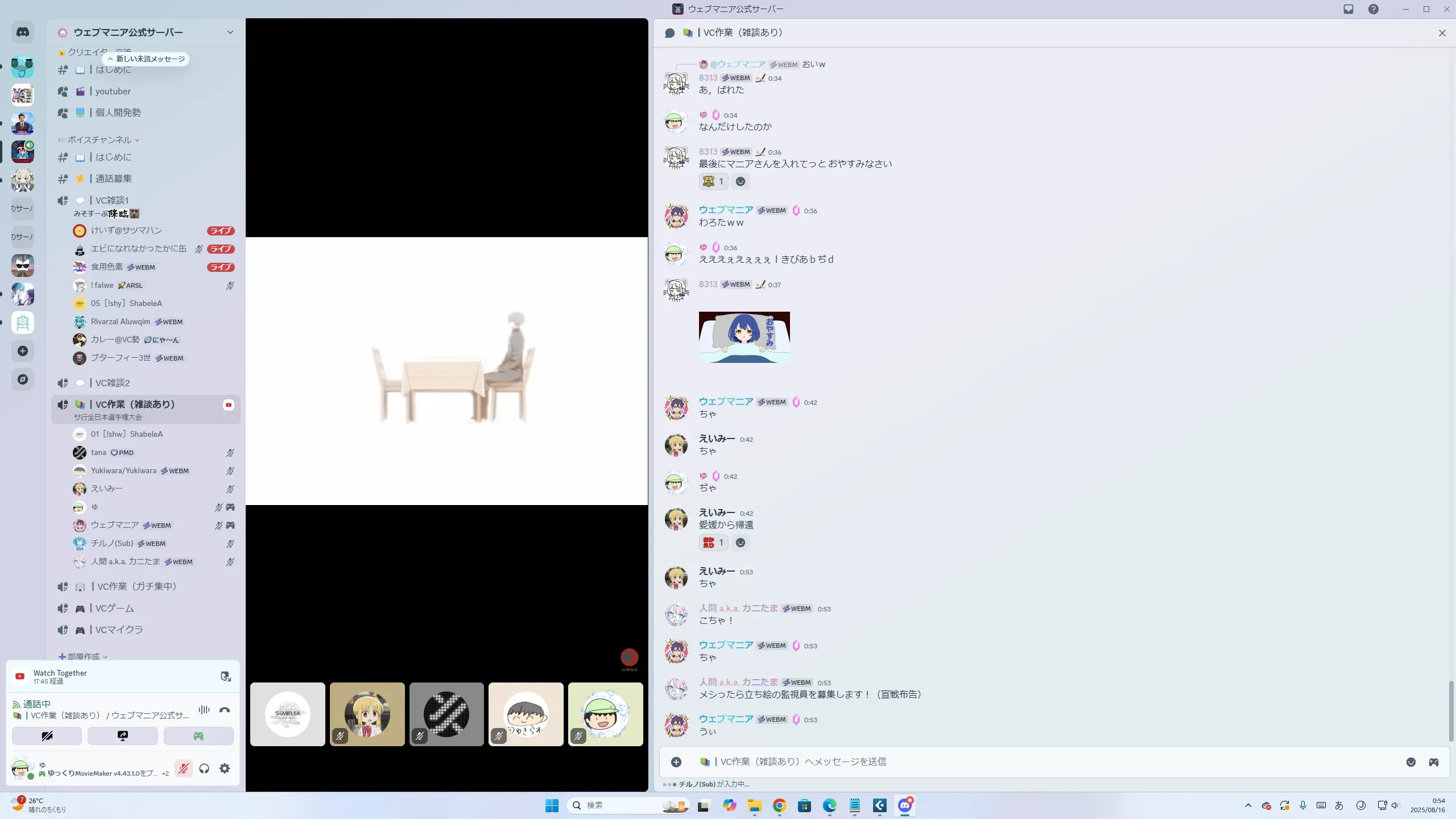Click the add attachment plus button

tap(676, 762)
